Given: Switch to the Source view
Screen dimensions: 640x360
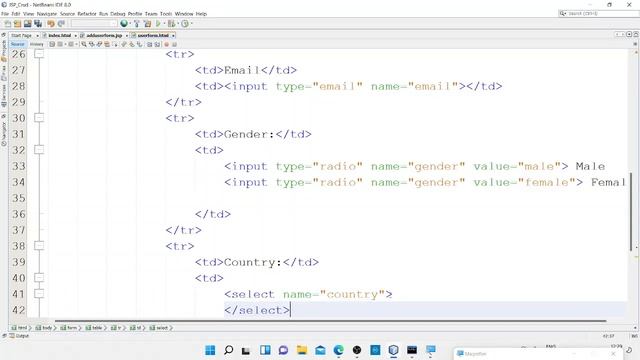Looking at the screenshot, I should (x=18, y=44).
